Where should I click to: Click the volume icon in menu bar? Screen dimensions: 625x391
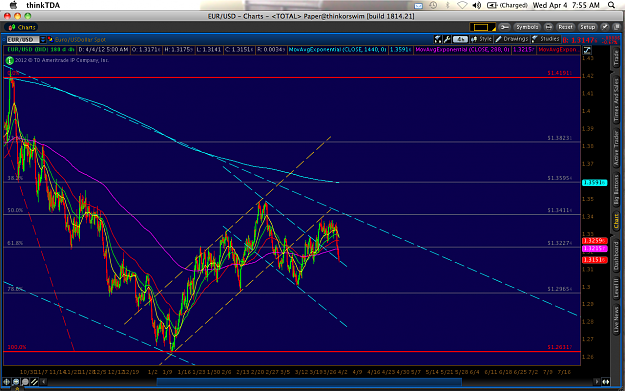(477, 5)
